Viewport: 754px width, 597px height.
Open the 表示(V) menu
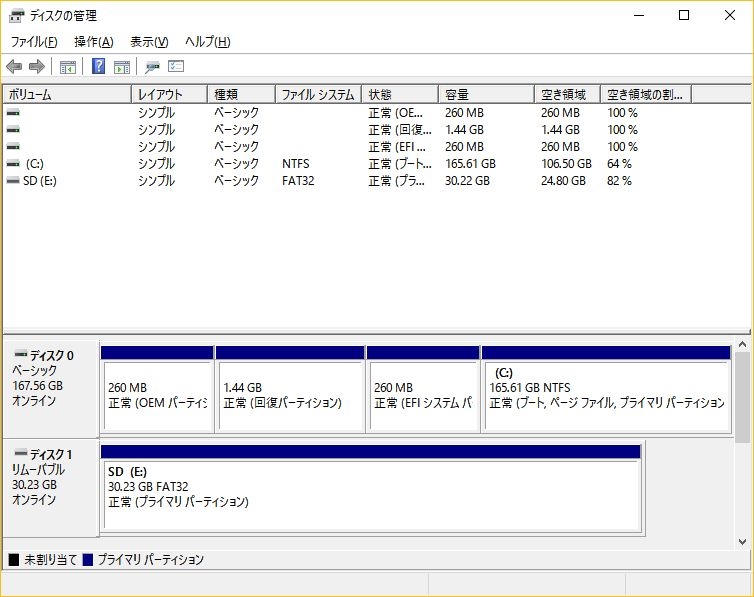pos(149,42)
